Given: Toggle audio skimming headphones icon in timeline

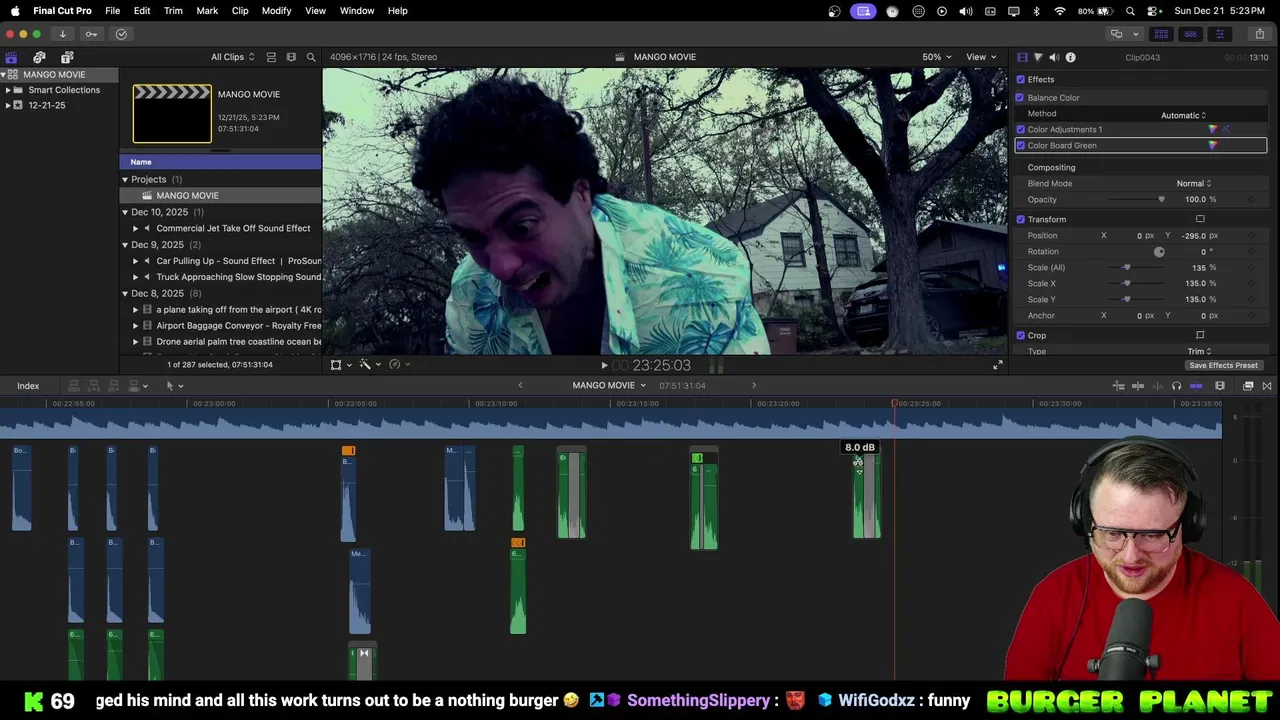Looking at the screenshot, I should [x=1176, y=386].
